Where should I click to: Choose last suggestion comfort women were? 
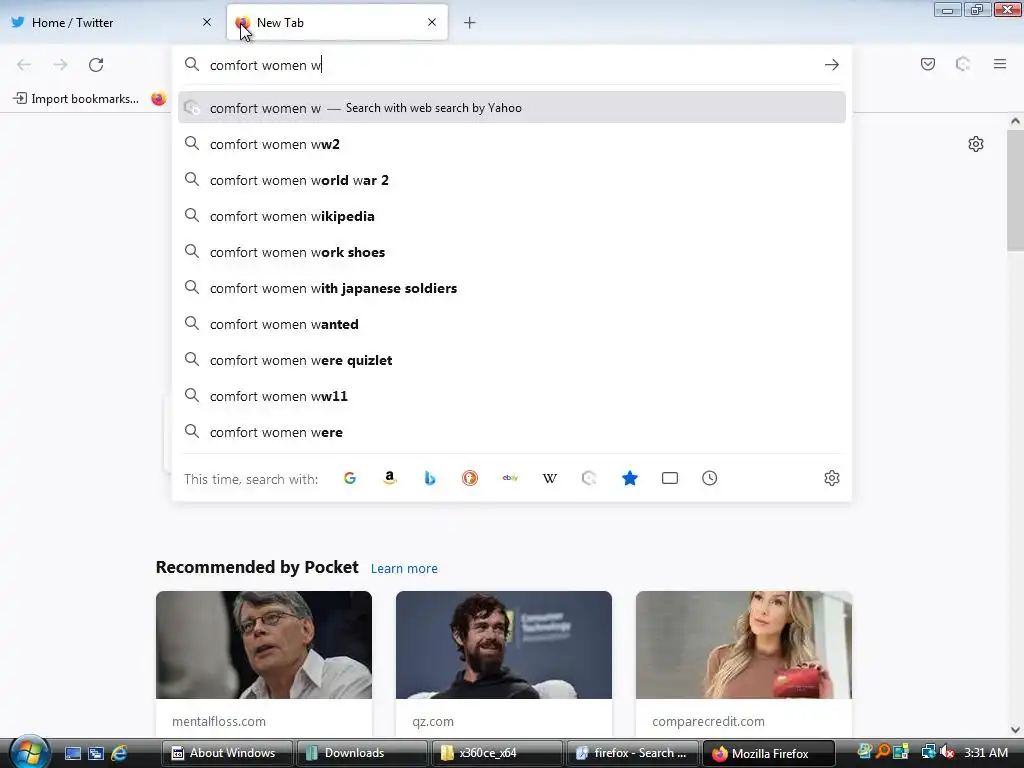(511, 432)
